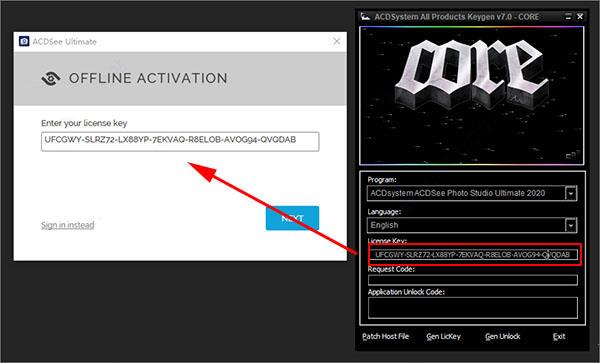This screenshot has width=600, height=363.
Task: Minimize the ACDSystem Keygen window
Action: click(x=568, y=16)
